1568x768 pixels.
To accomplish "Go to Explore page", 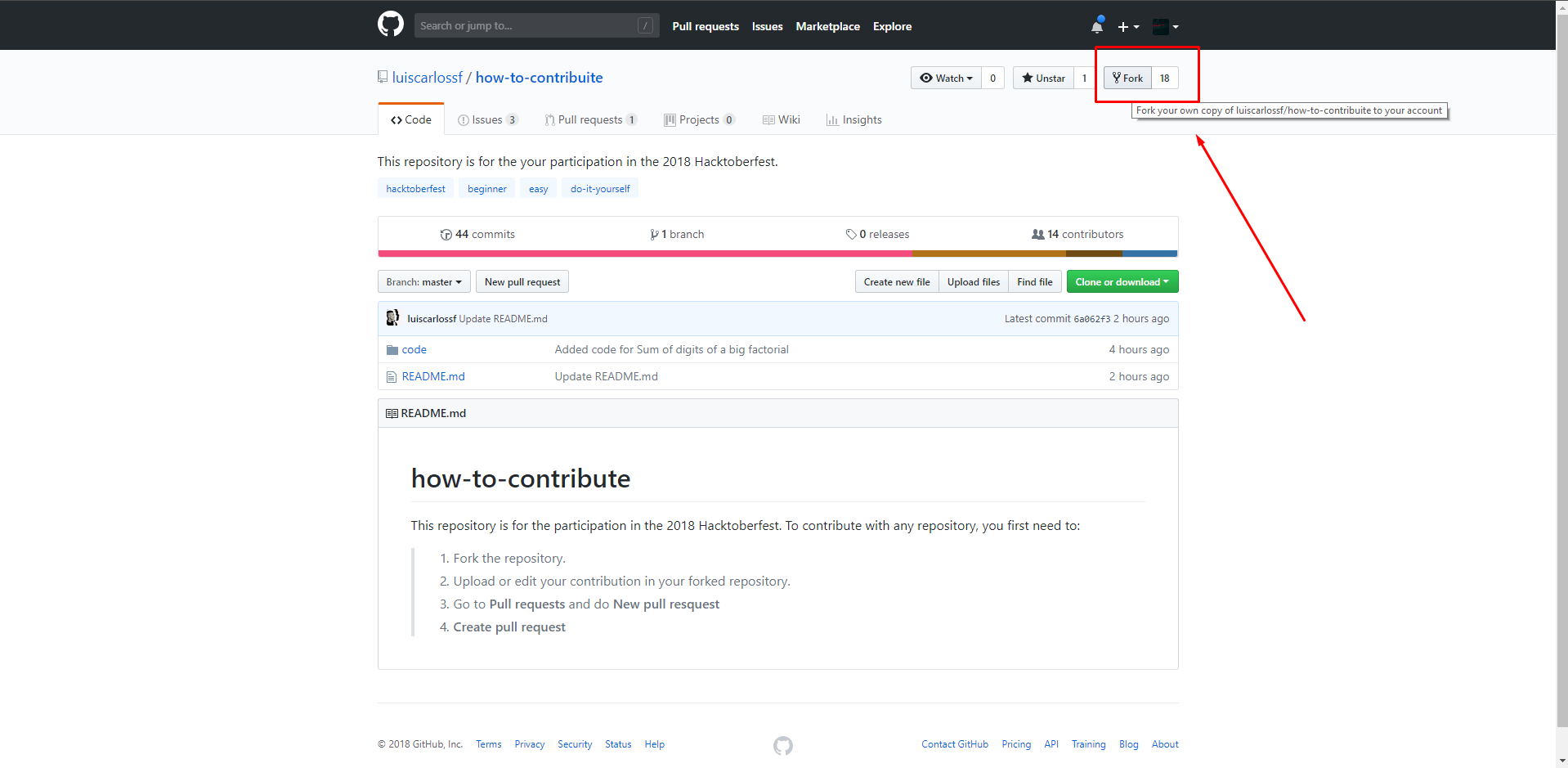I will pyautogui.click(x=892, y=26).
